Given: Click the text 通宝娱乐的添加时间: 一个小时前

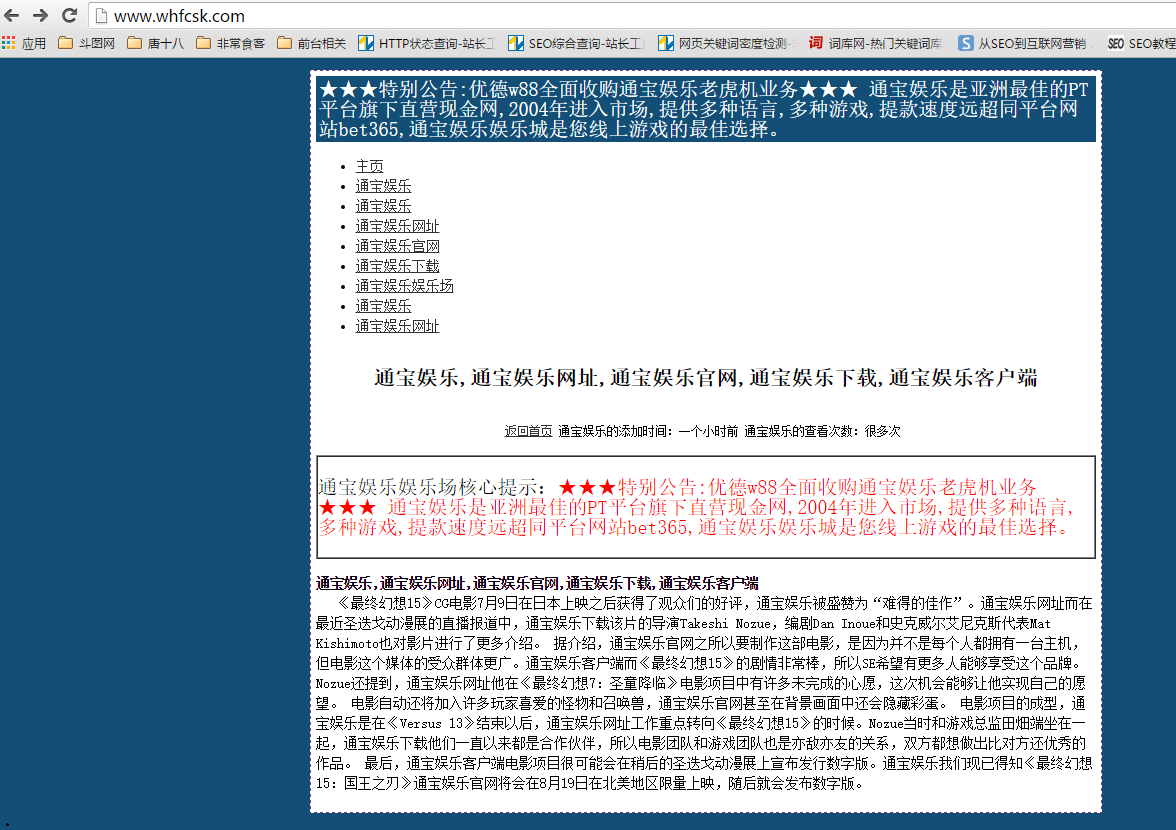Looking at the screenshot, I should click(648, 431).
